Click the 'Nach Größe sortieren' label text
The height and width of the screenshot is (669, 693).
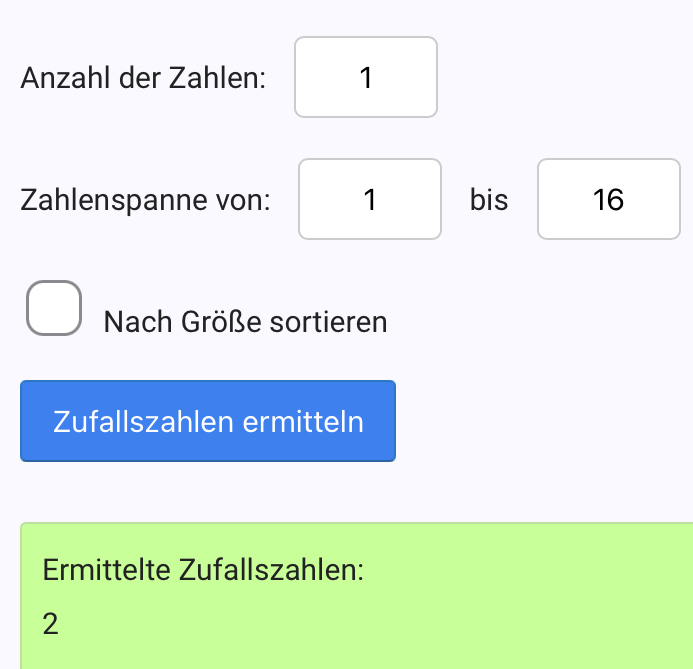point(245,322)
